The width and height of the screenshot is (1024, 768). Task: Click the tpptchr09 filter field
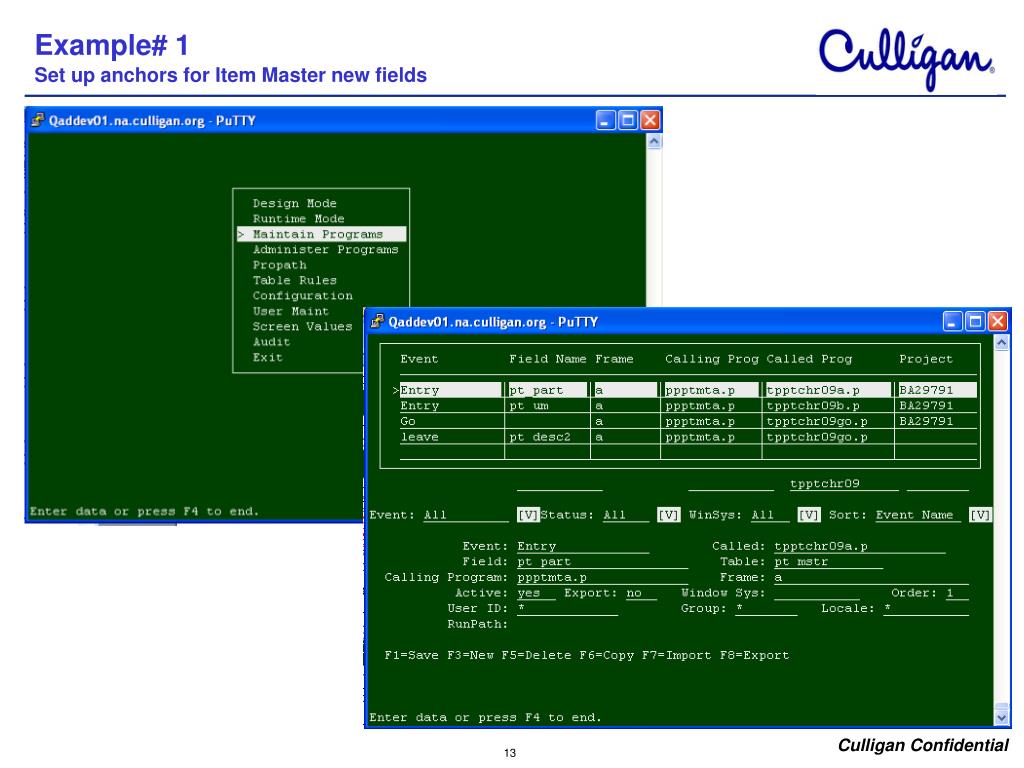tap(844, 484)
